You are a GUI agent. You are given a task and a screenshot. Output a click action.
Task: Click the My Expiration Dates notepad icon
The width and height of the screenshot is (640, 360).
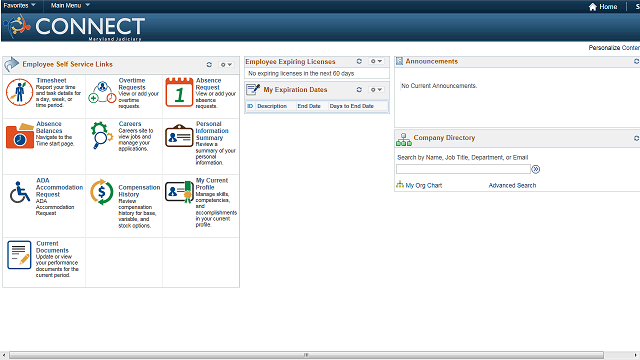[x=253, y=89]
